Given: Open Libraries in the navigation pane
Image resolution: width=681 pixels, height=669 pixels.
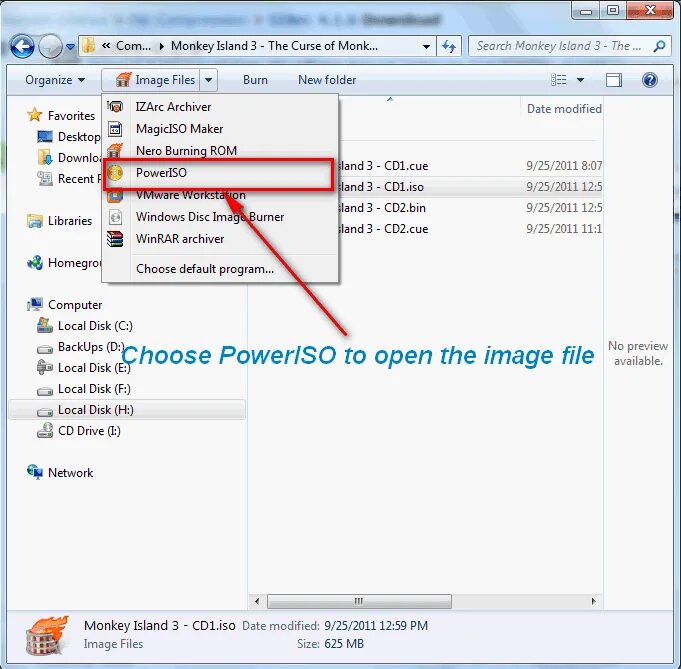Looking at the screenshot, I should tap(70, 221).
